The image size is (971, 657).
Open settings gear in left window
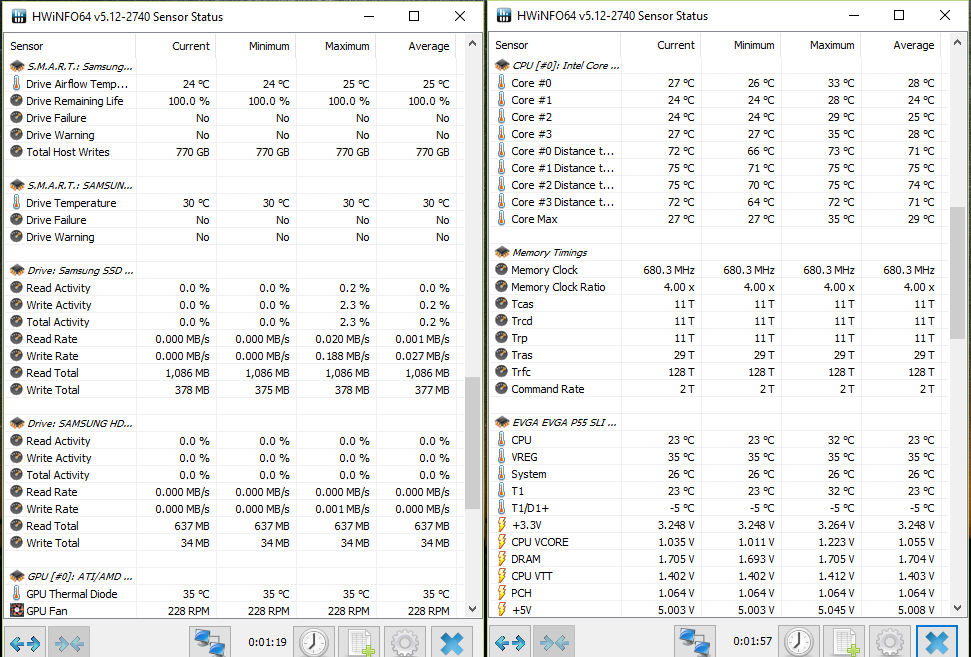pos(405,643)
